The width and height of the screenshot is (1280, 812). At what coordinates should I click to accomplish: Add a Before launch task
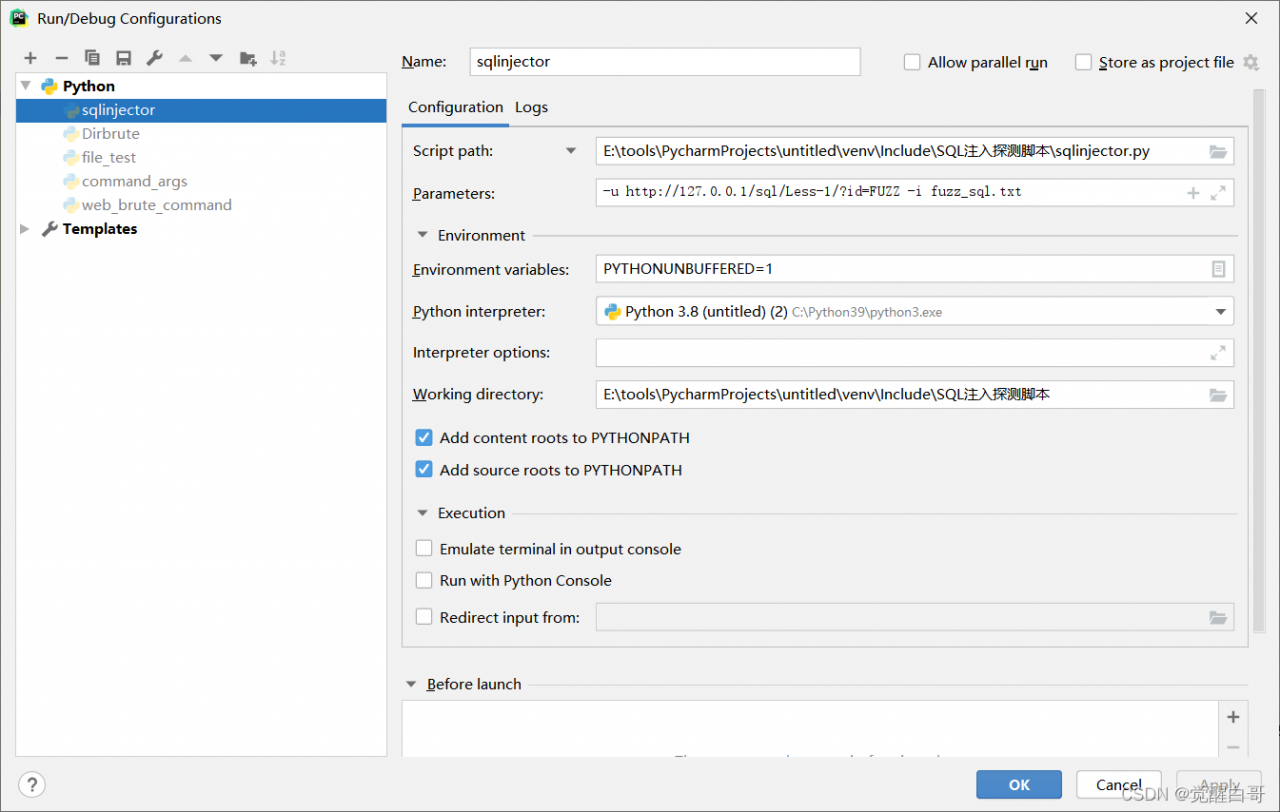tap(1233, 717)
